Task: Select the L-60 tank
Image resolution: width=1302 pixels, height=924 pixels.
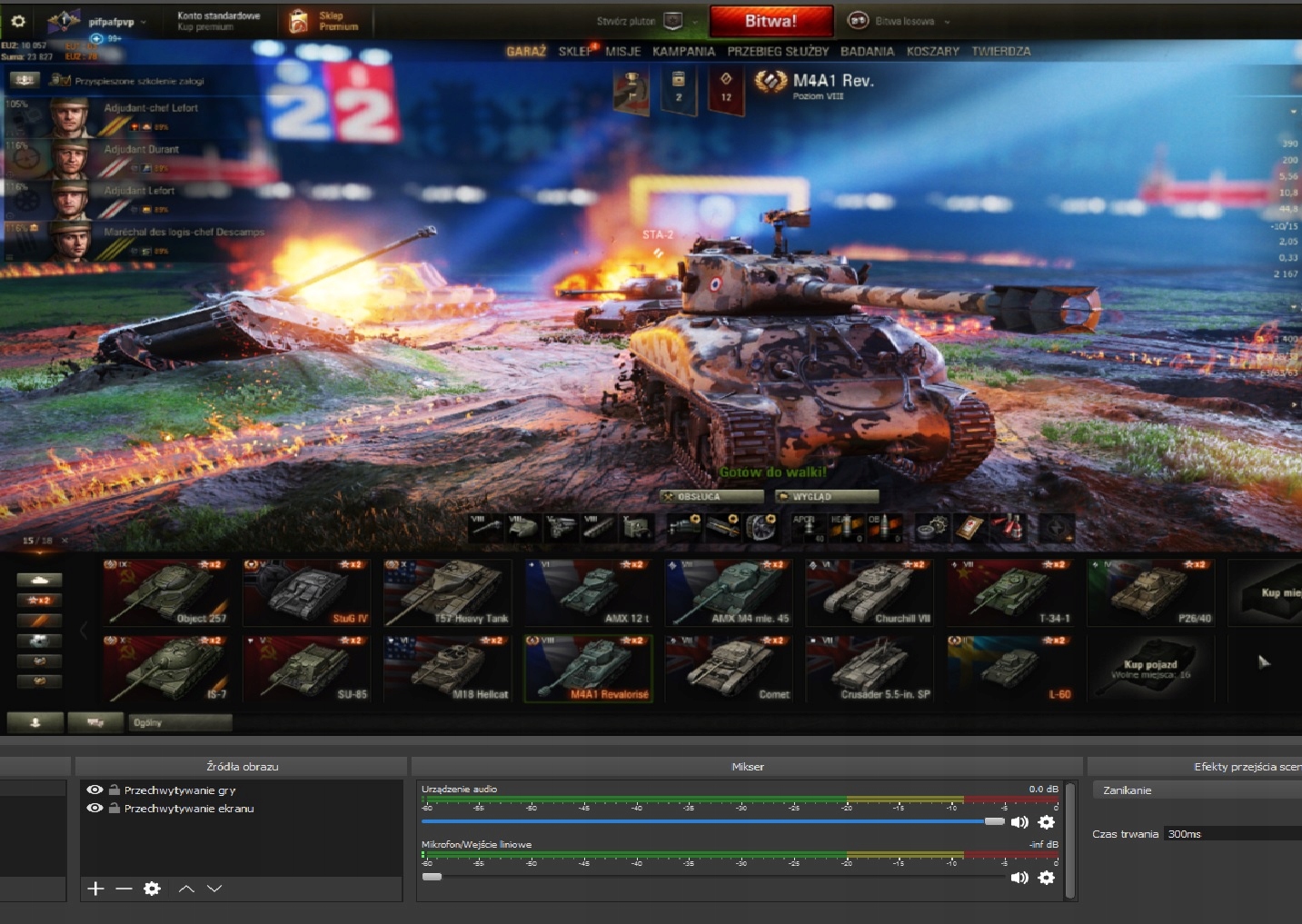Action: 1010,669
